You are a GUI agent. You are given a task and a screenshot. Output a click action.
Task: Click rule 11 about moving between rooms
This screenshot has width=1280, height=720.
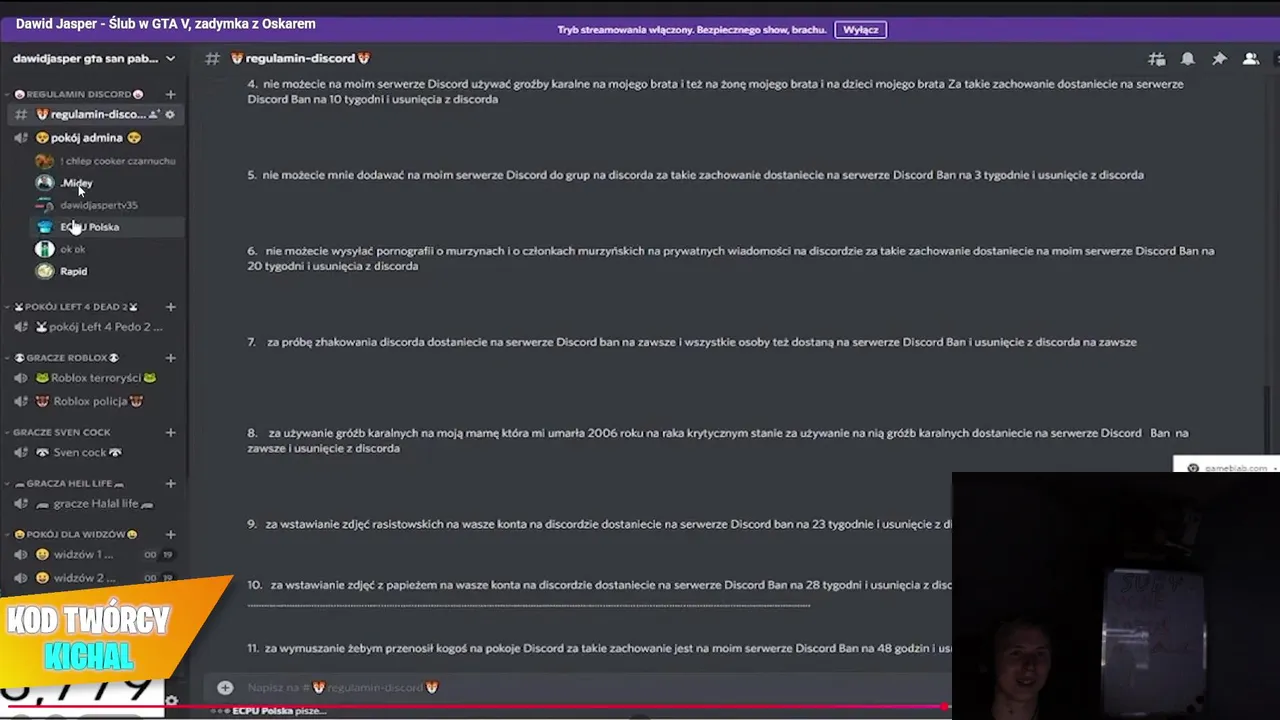[598, 648]
